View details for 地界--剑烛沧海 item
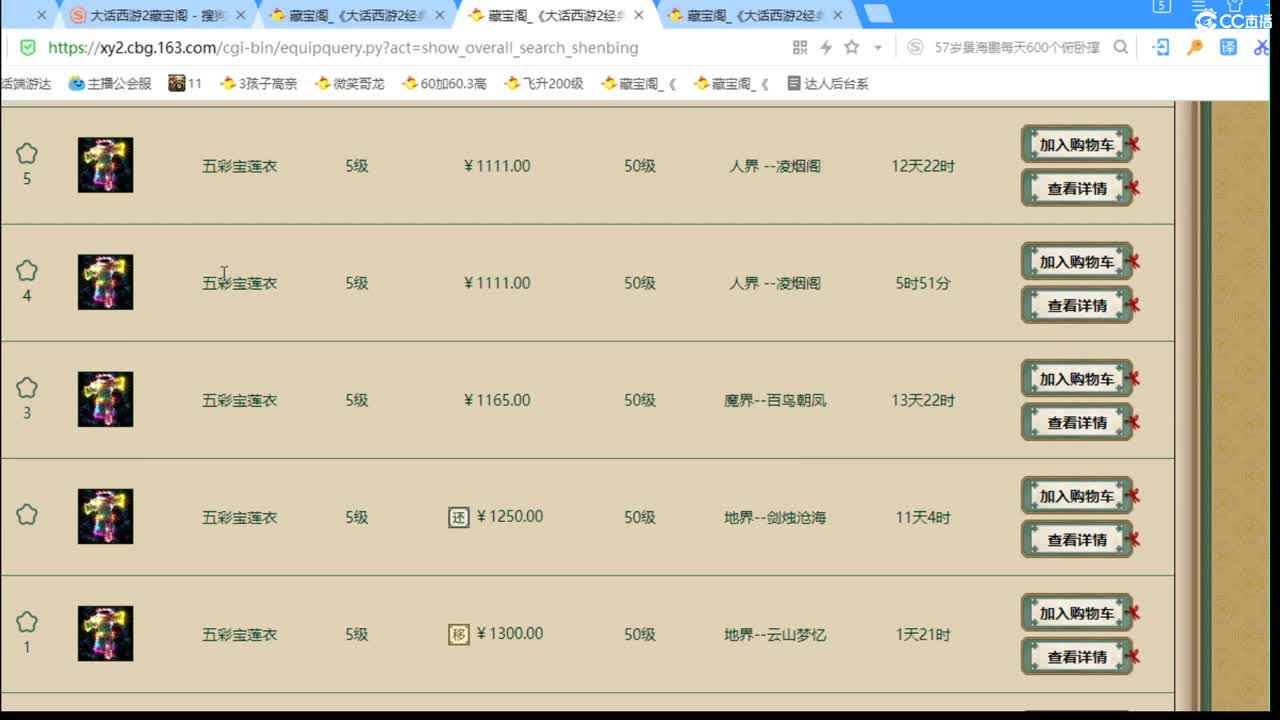 1077,539
